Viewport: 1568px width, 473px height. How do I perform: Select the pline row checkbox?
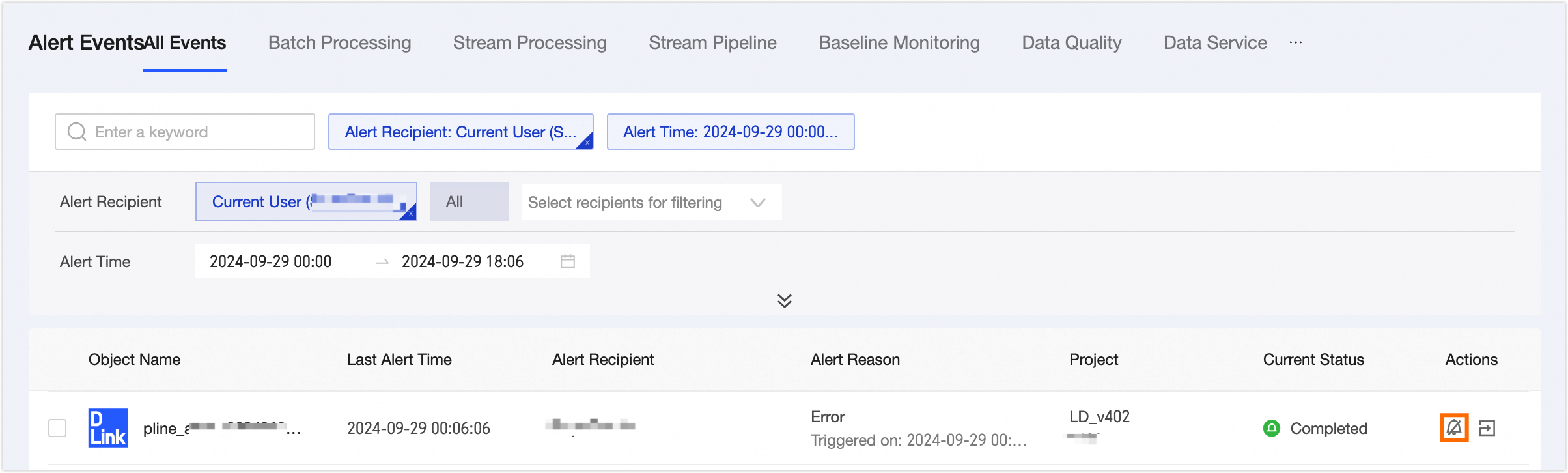tap(57, 428)
